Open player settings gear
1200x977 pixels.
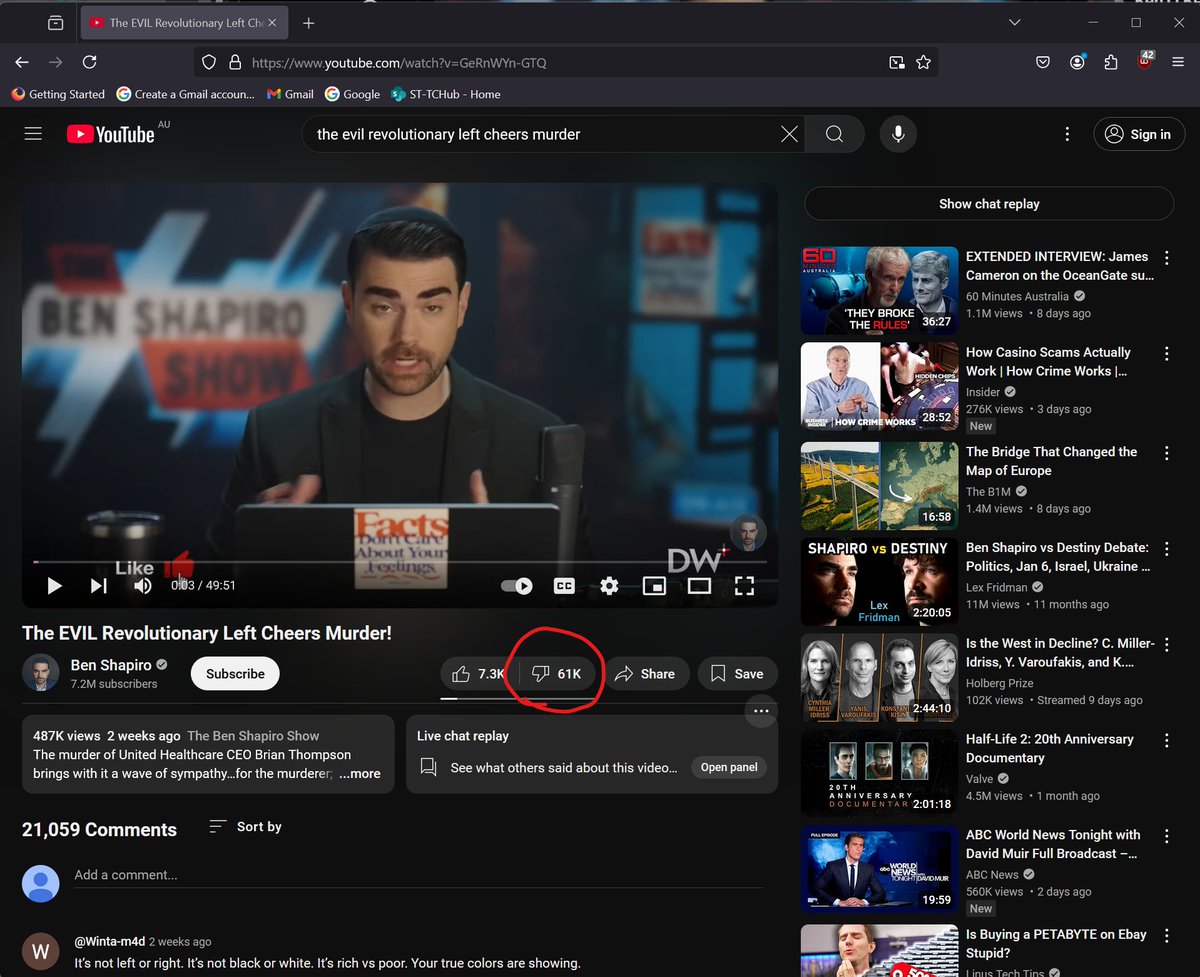609,586
